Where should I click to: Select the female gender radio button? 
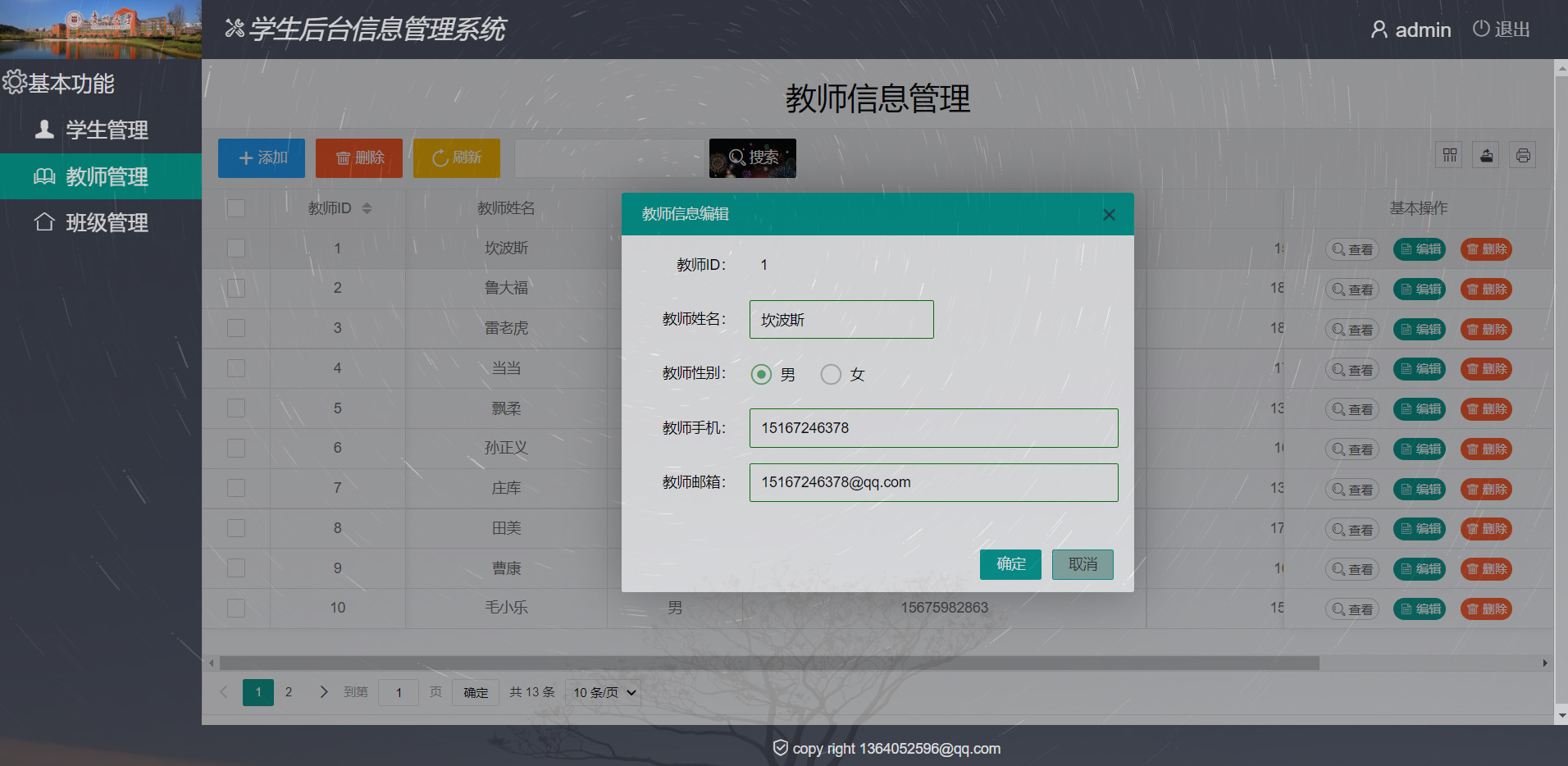coord(831,375)
